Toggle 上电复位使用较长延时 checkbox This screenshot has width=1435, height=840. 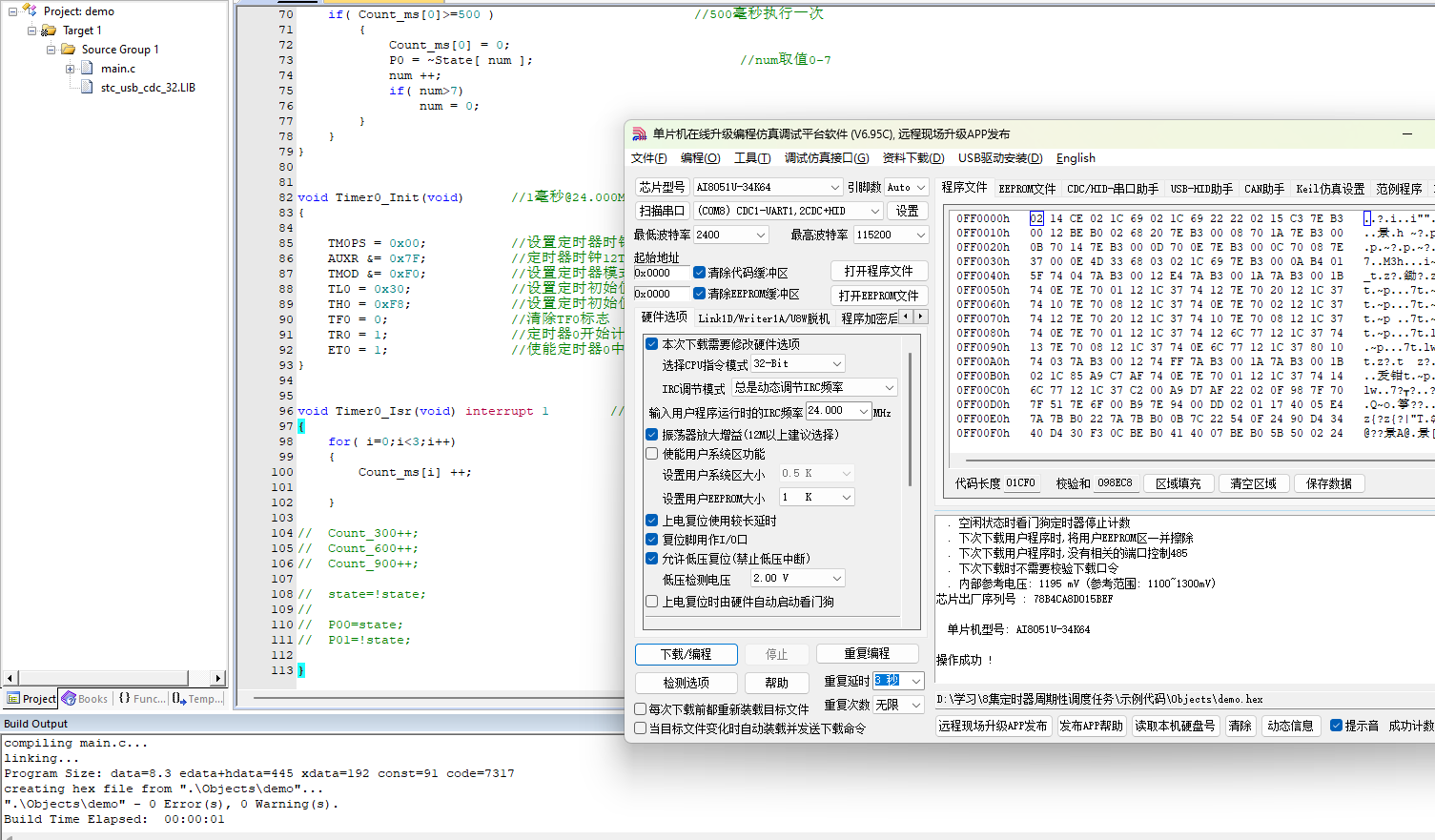pyautogui.click(x=652, y=521)
